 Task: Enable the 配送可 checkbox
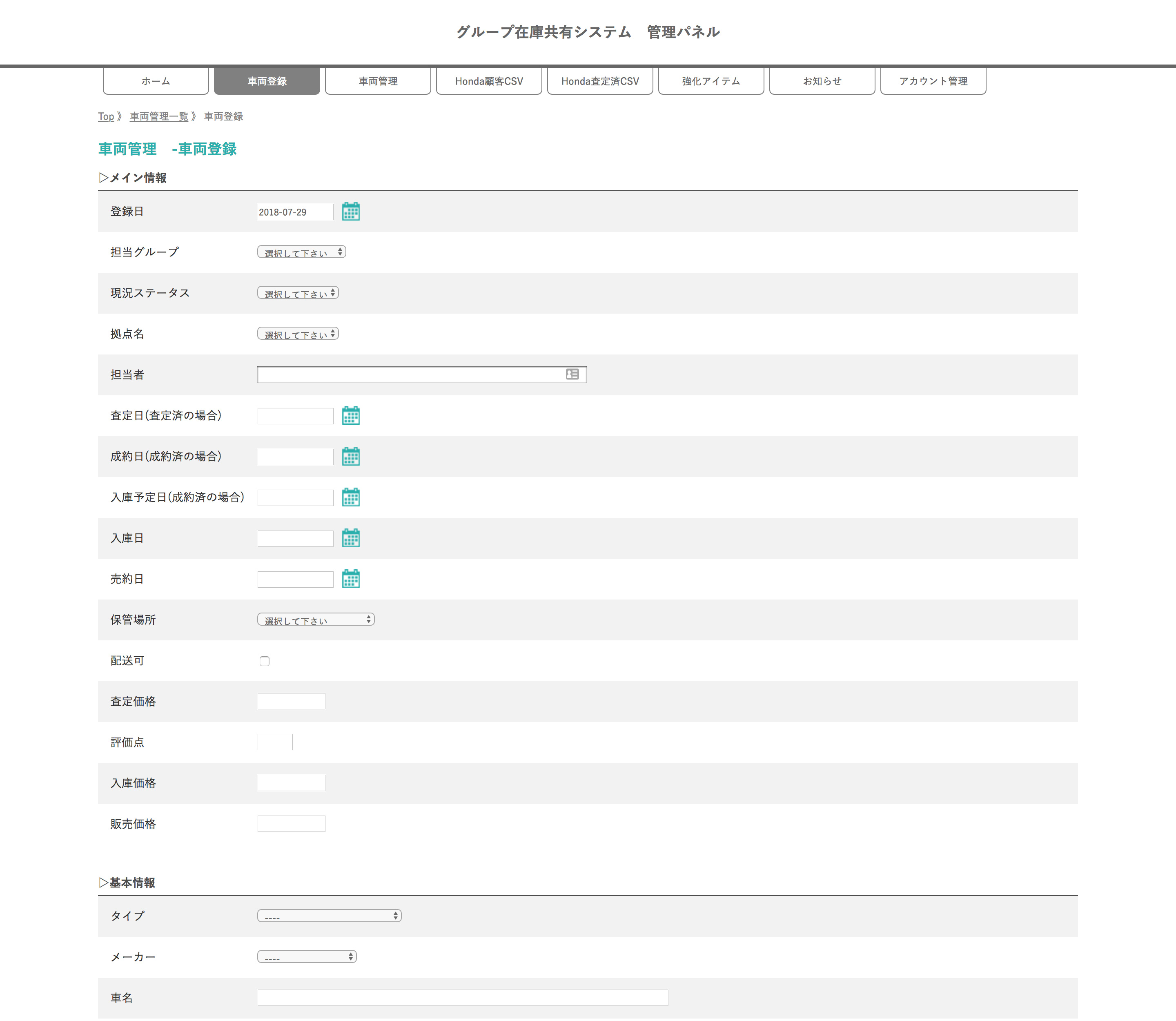(x=264, y=660)
